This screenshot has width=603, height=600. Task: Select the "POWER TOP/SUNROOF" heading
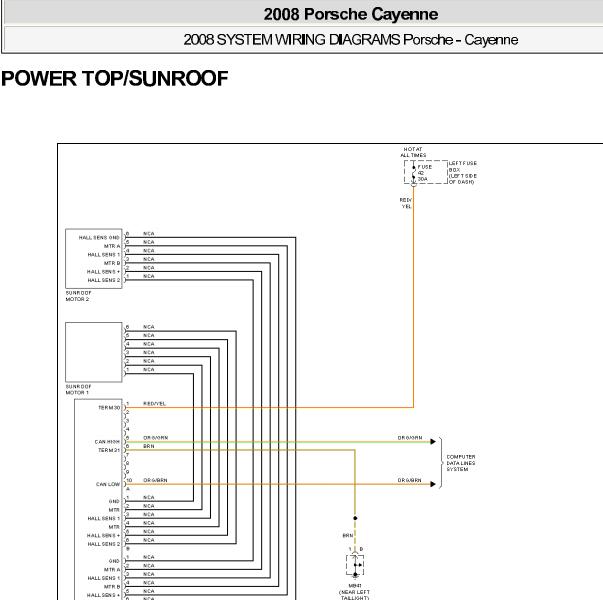coord(115,78)
